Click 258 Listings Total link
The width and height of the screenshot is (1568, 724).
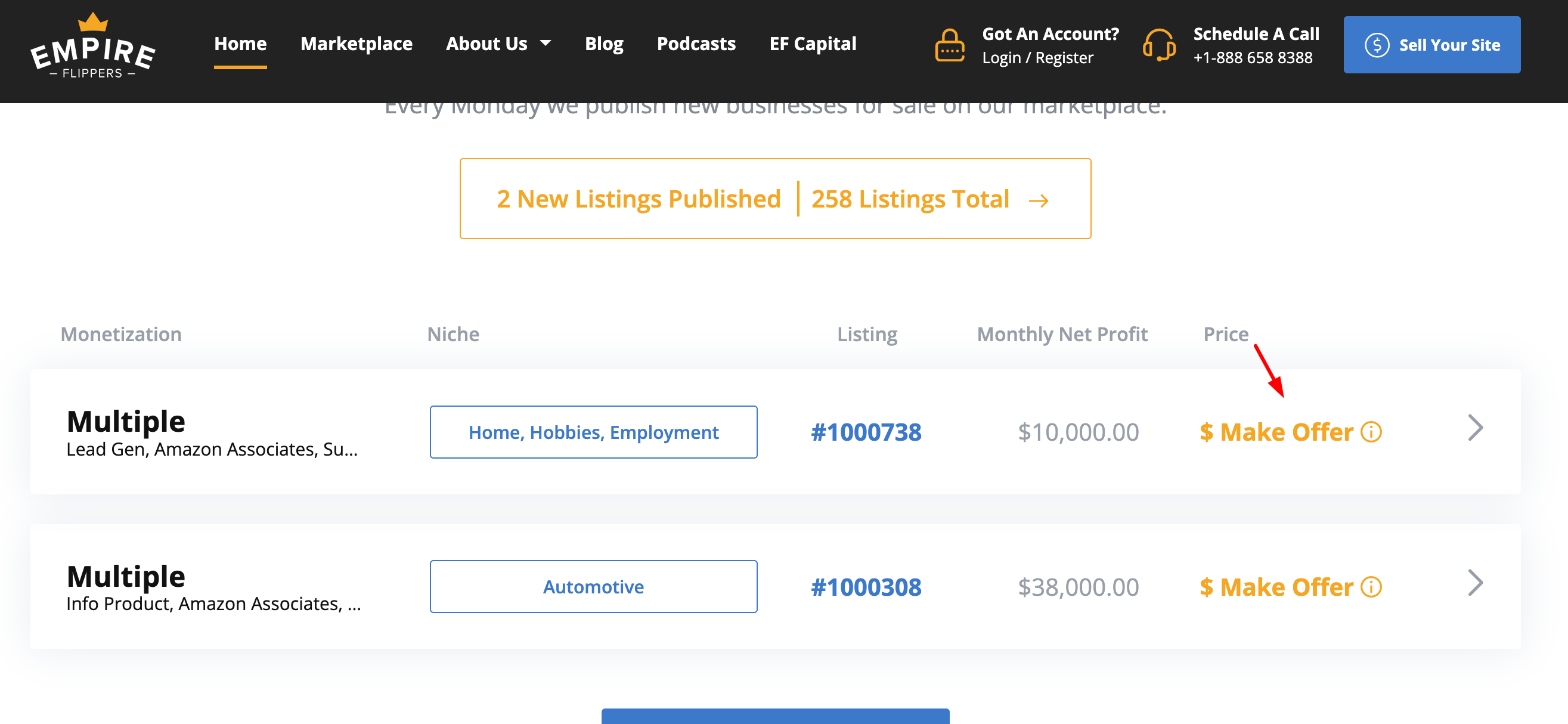coord(910,199)
